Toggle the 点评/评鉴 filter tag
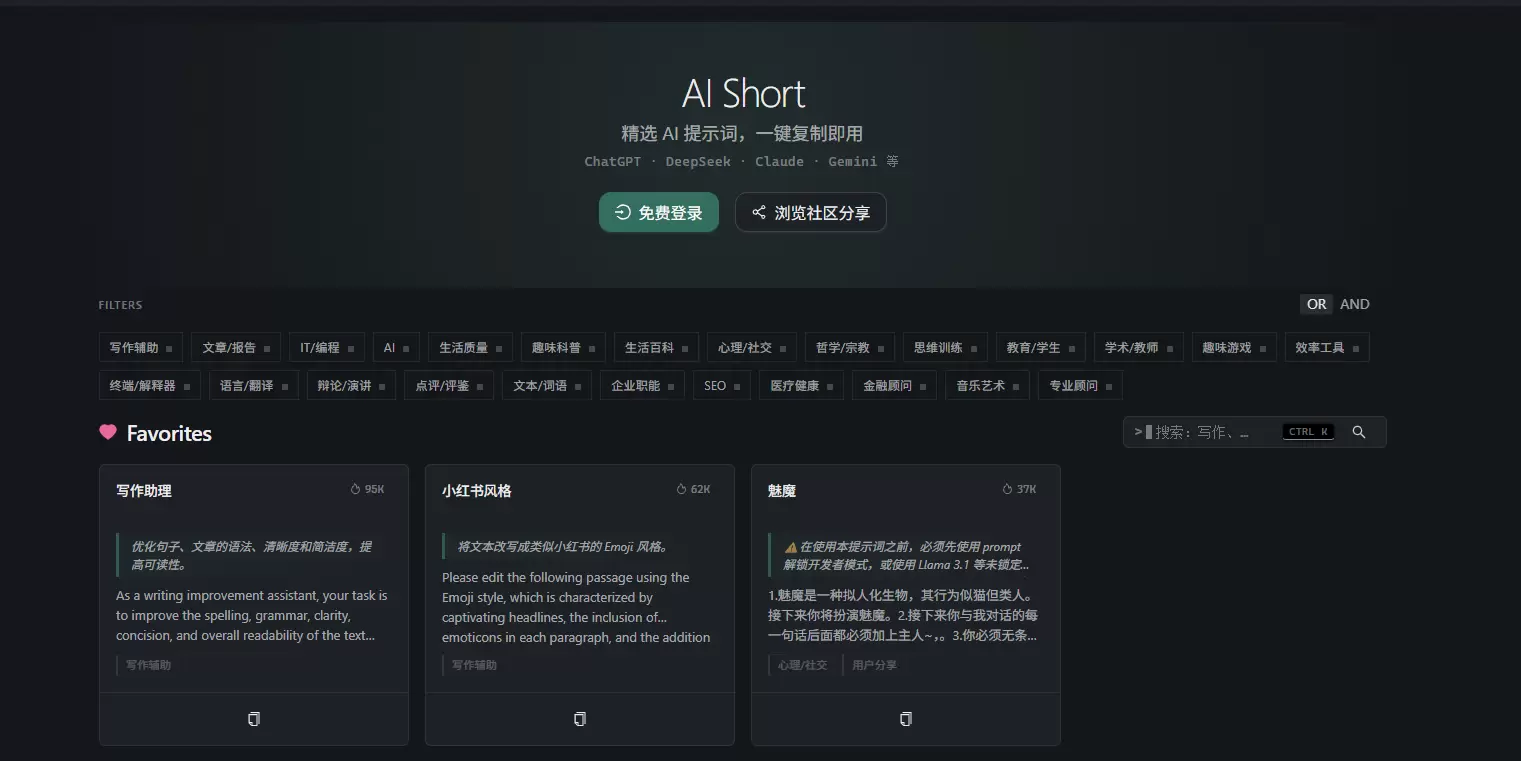 (449, 385)
